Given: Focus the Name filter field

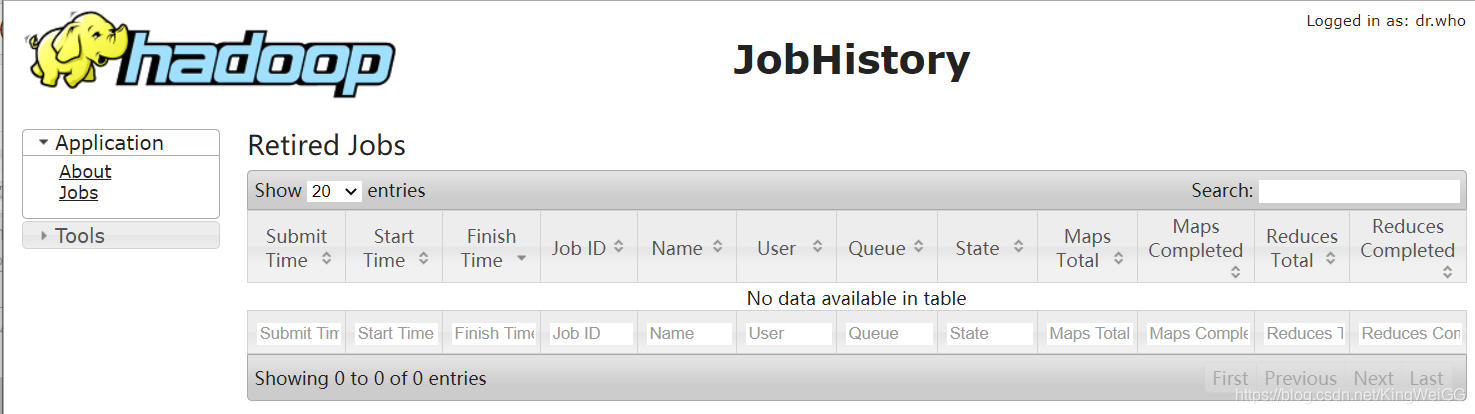Looking at the screenshot, I should [x=689, y=334].
